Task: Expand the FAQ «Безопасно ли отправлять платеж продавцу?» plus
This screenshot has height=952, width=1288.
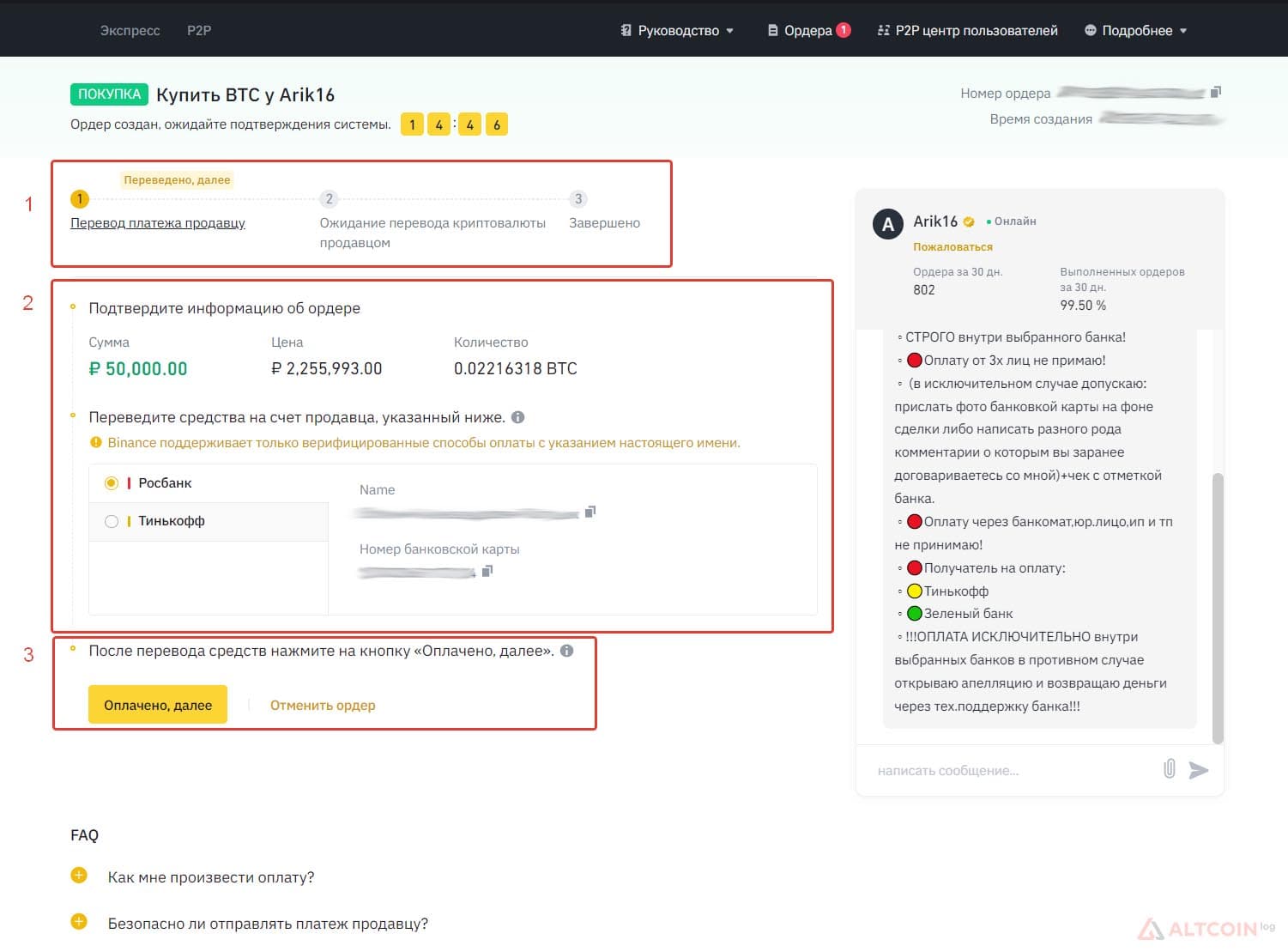Action: point(79,922)
